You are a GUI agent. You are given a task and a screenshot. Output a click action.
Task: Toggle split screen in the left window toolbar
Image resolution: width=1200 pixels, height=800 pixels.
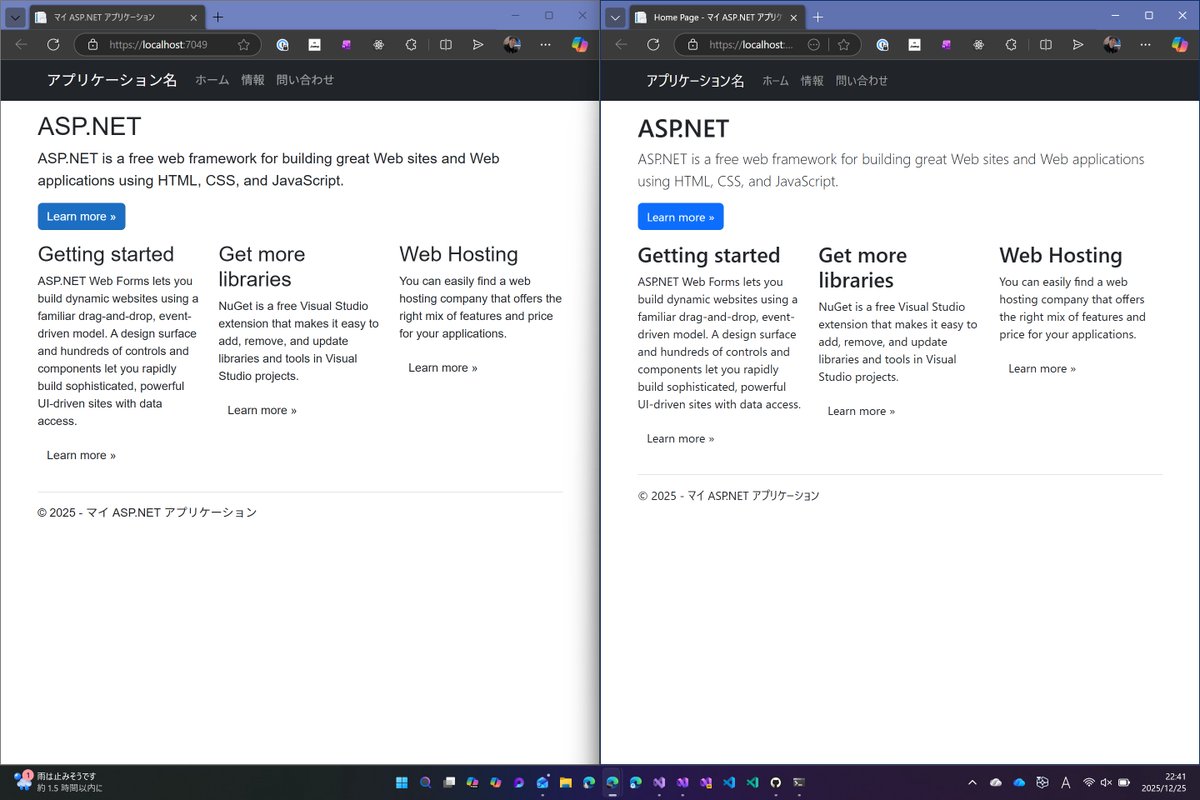point(446,45)
